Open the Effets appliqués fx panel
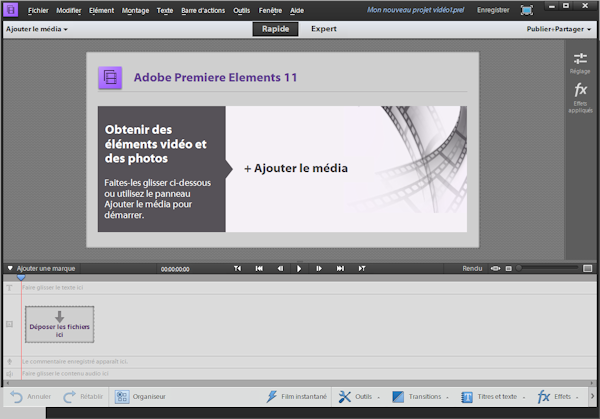Screen dimensions: 600x419 [x=580, y=96]
